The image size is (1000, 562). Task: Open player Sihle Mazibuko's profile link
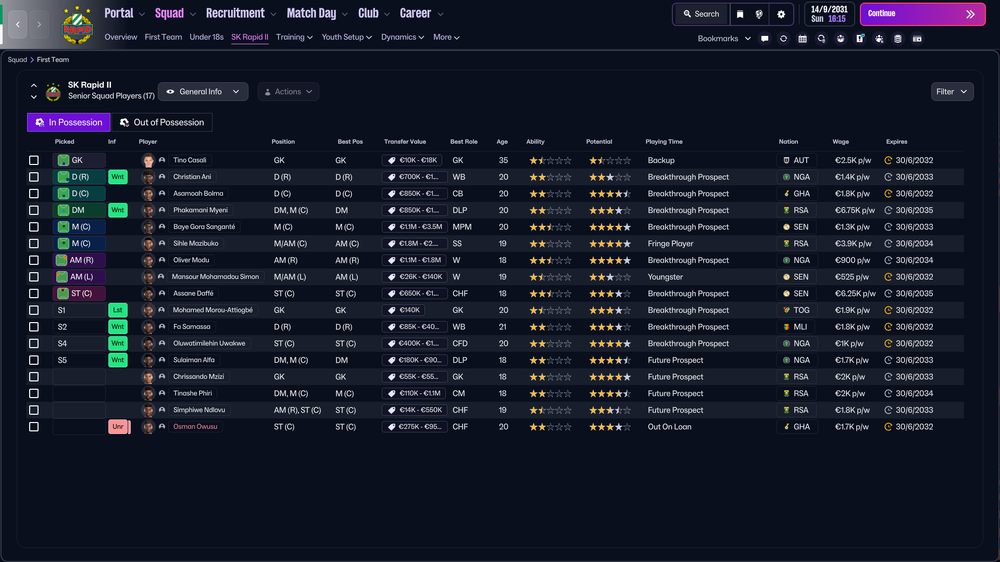(x=196, y=244)
